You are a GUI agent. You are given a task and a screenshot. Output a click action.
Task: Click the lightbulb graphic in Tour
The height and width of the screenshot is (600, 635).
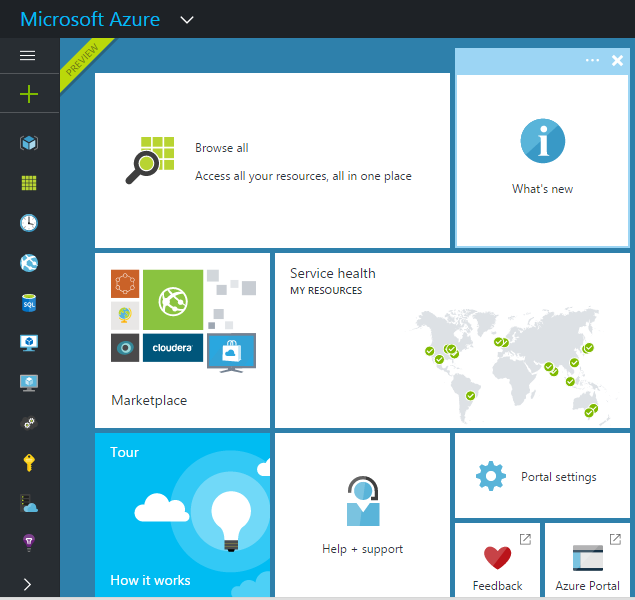[x=231, y=521]
